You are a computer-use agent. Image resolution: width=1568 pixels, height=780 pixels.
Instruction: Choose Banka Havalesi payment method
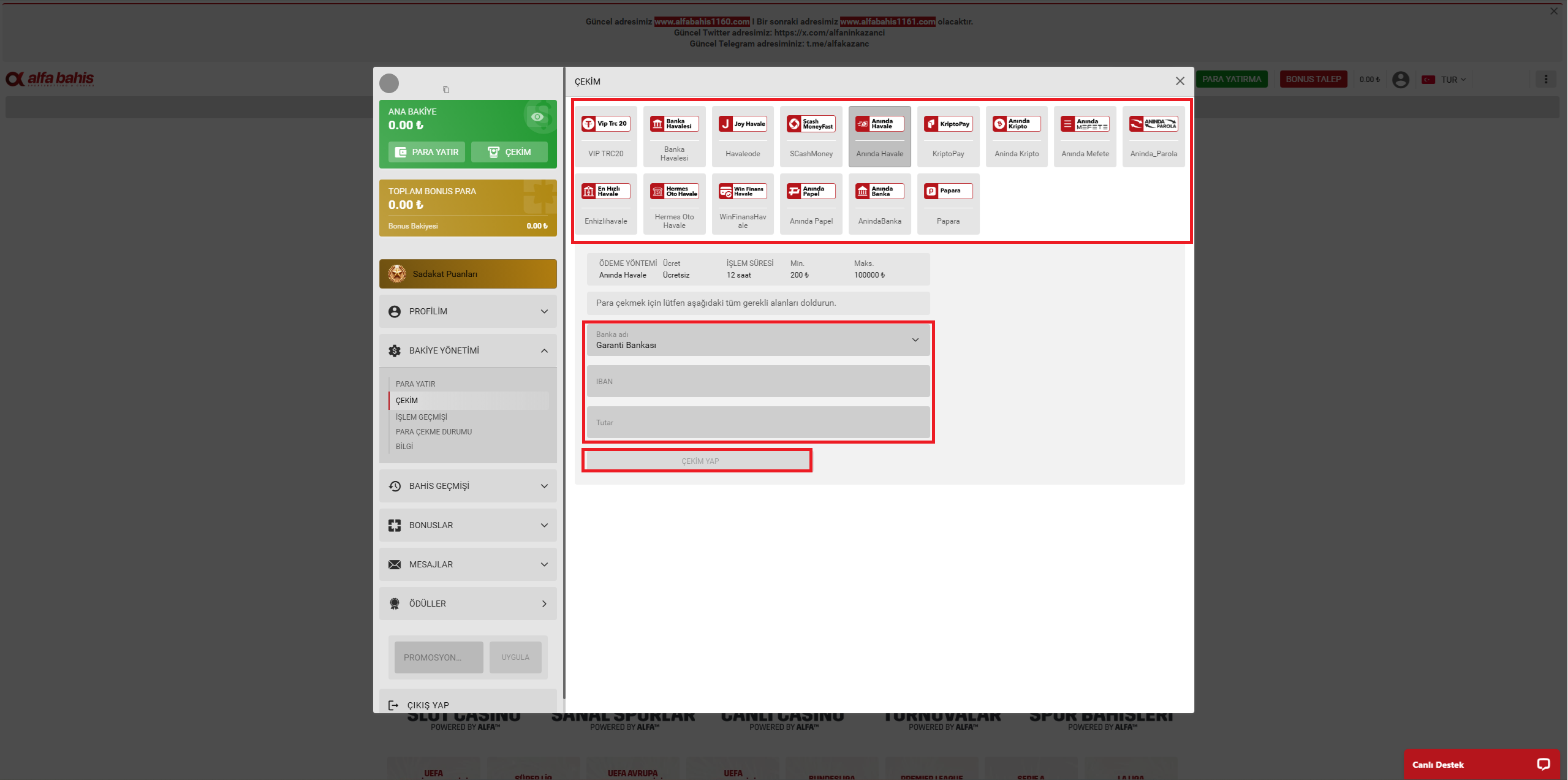674,136
